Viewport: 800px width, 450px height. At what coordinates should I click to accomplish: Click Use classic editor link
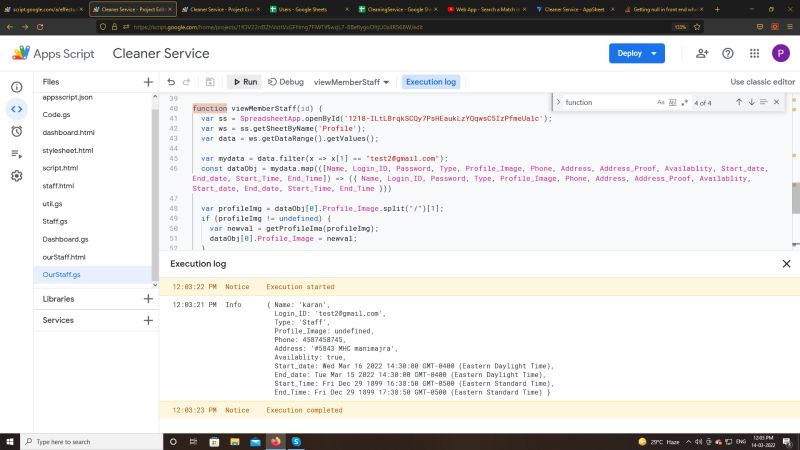click(x=762, y=82)
